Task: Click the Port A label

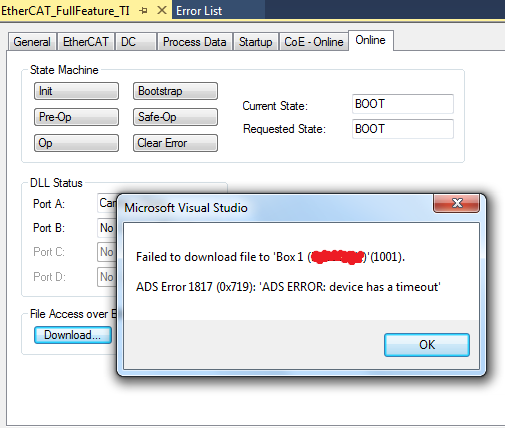Action: click(x=49, y=204)
